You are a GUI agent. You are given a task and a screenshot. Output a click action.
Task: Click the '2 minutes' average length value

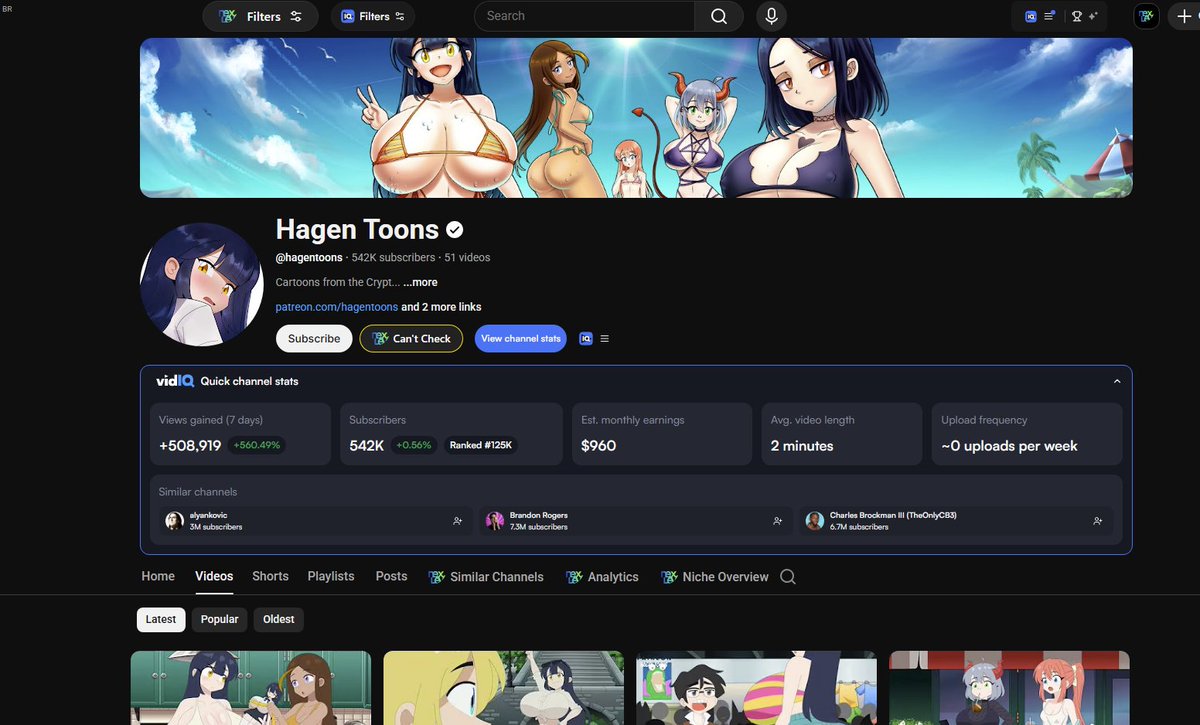(x=802, y=445)
